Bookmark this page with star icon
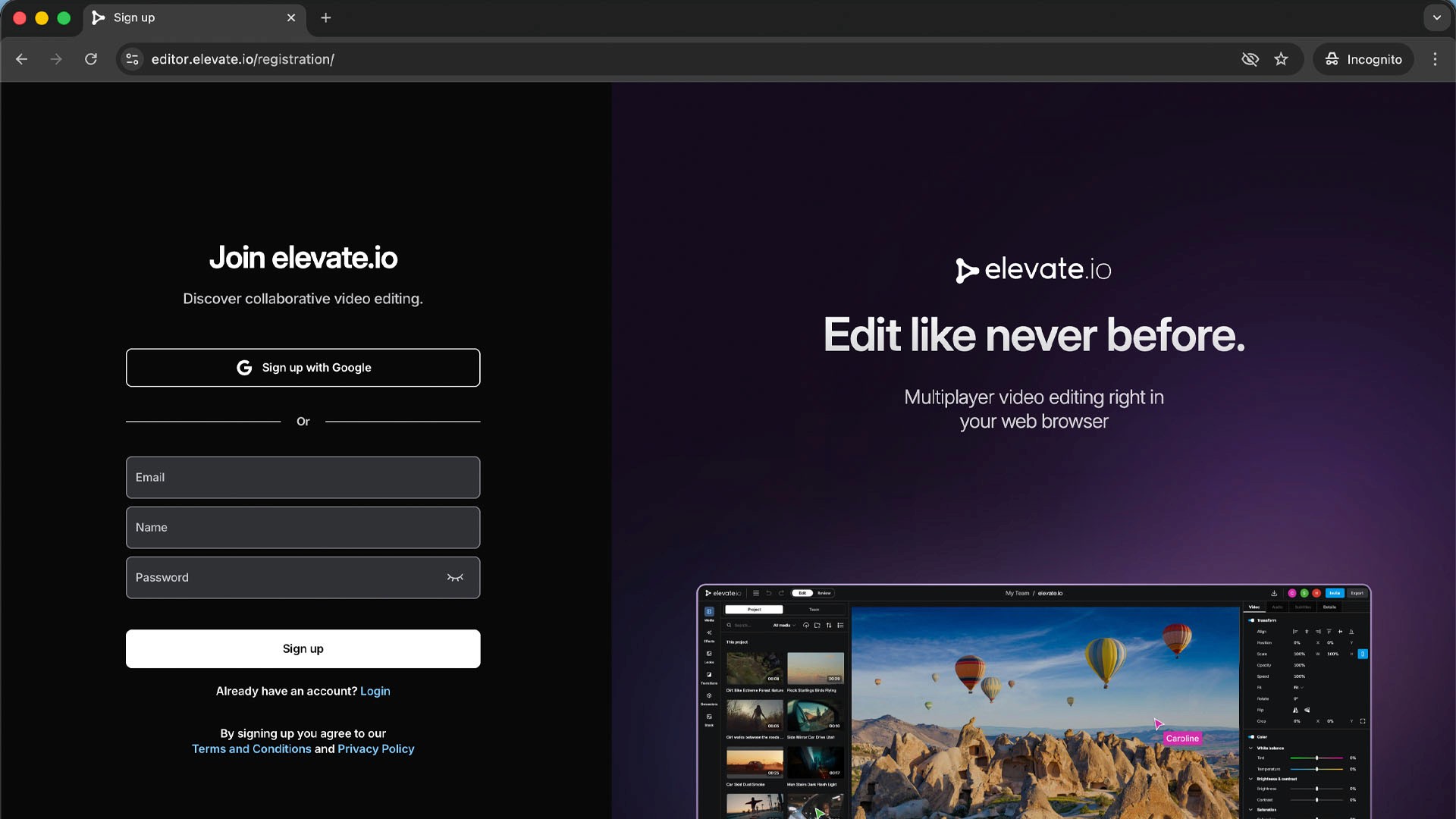Viewport: 1456px width, 819px height. (1281, 59)
